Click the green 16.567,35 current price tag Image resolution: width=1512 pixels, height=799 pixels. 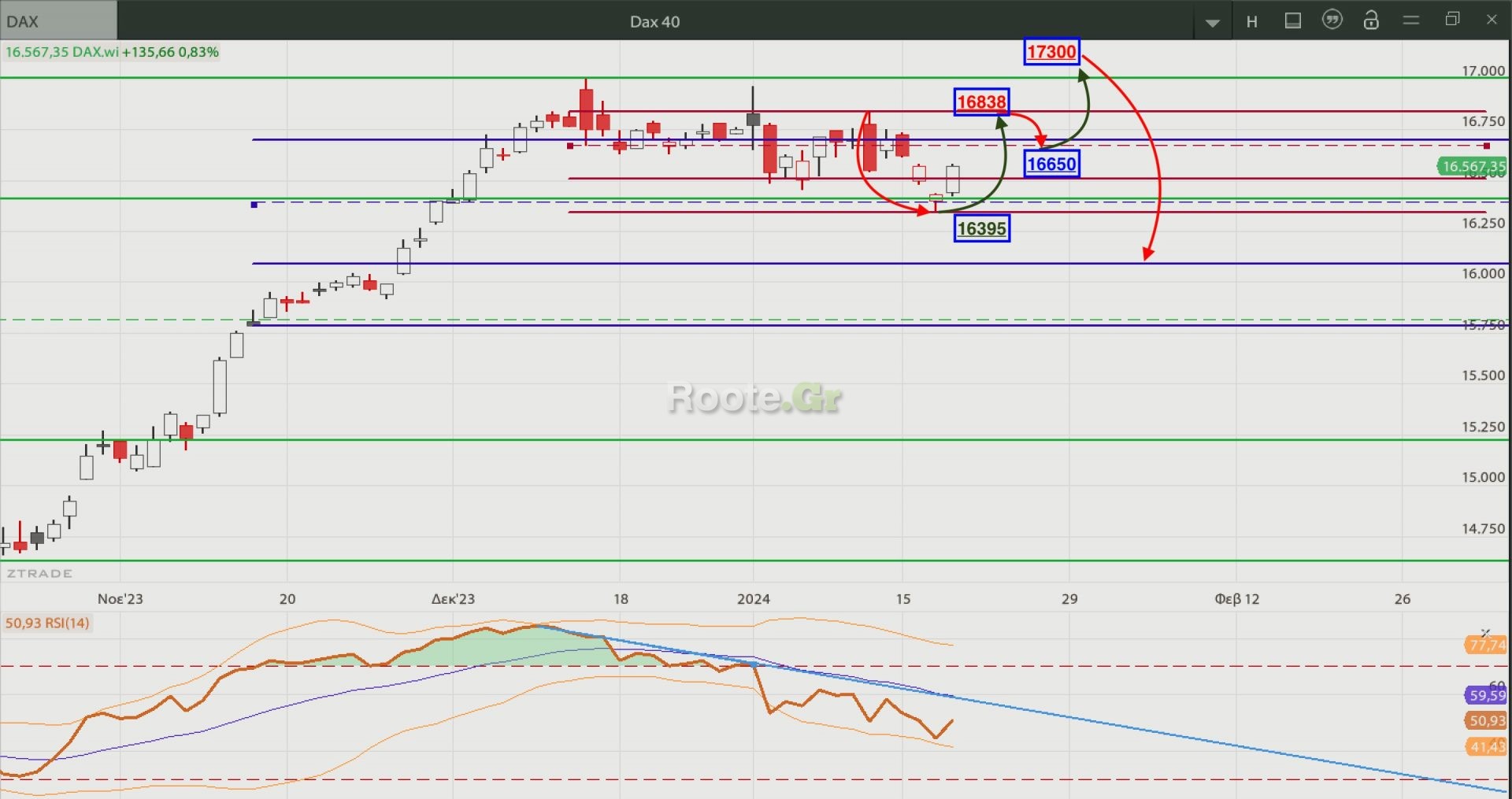(x=1472, y=166)
